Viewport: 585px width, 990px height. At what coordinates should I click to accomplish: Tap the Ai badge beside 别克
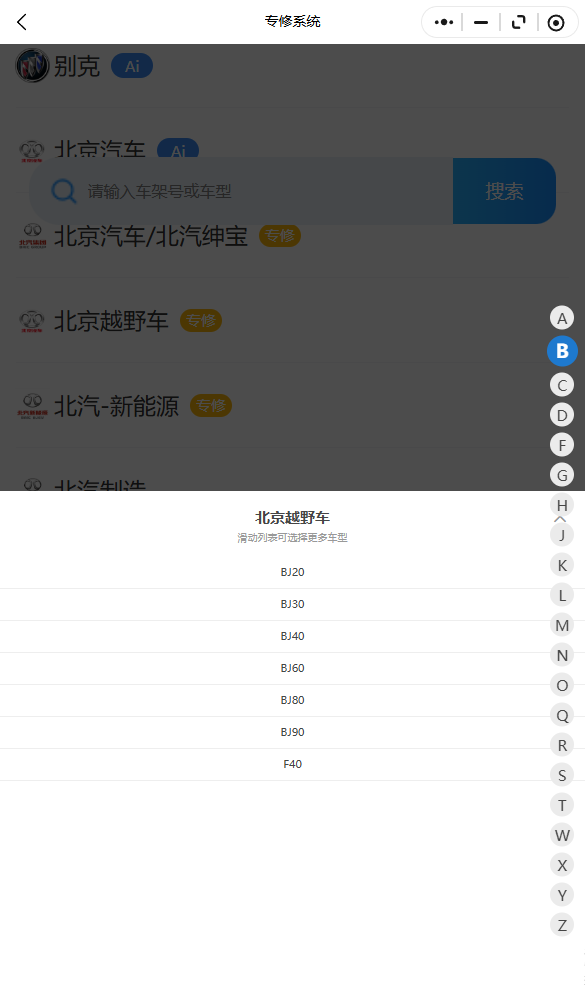[132, 66]
